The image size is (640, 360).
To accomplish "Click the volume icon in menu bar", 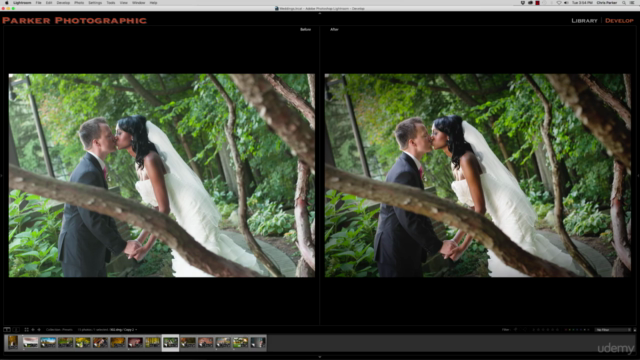I will pos(566,3).
